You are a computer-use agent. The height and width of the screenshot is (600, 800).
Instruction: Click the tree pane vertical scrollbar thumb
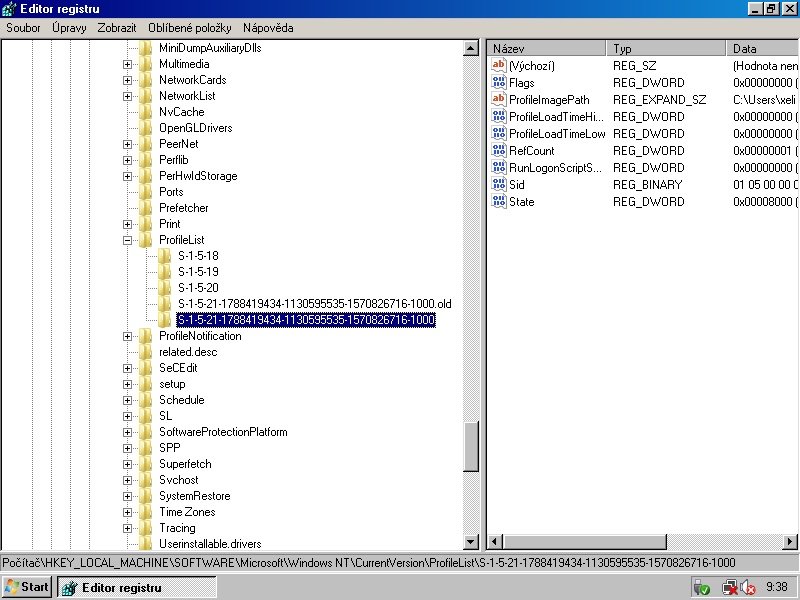pos(471,445)
